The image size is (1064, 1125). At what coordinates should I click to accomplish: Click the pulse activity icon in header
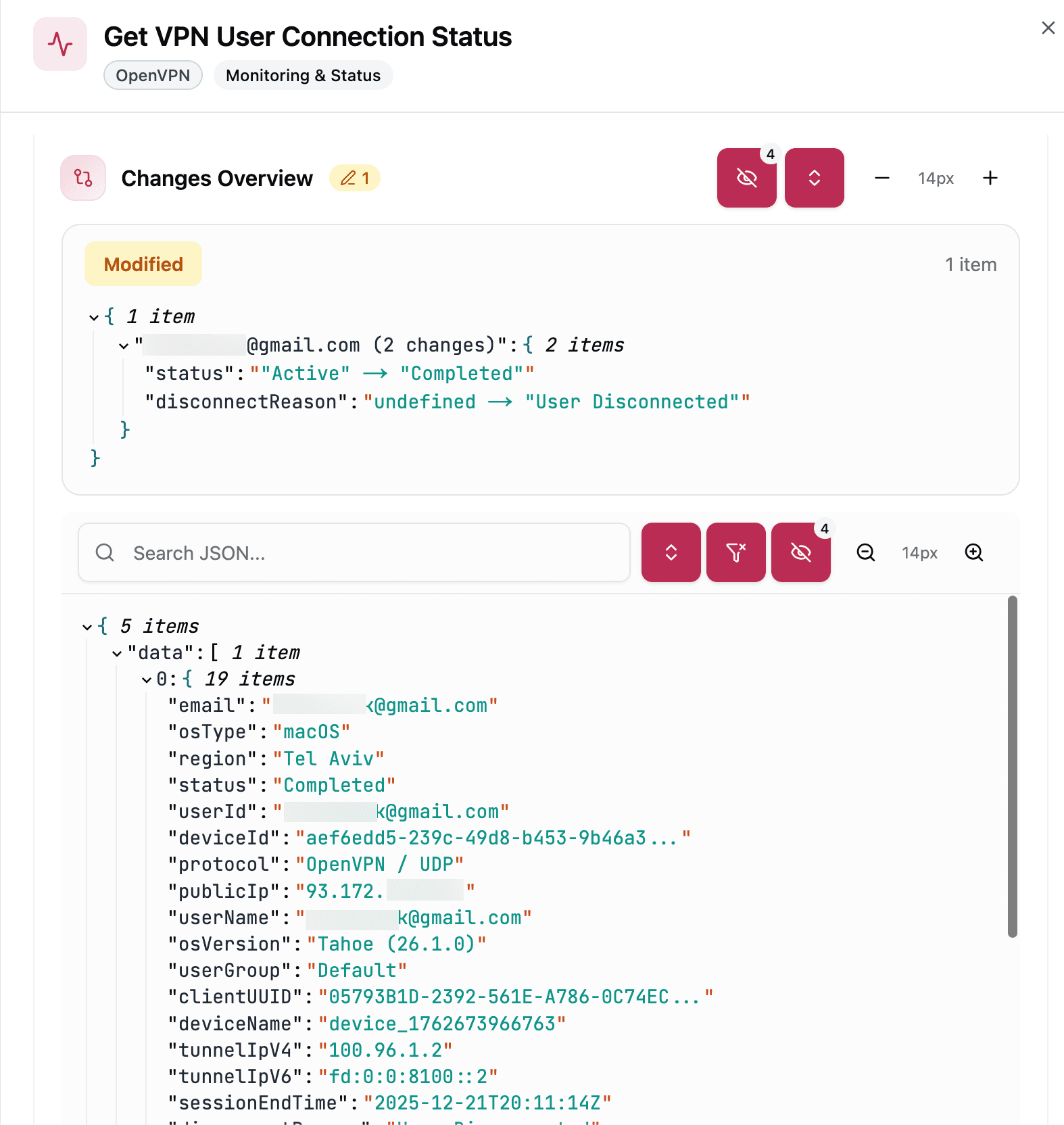[60, 44]
